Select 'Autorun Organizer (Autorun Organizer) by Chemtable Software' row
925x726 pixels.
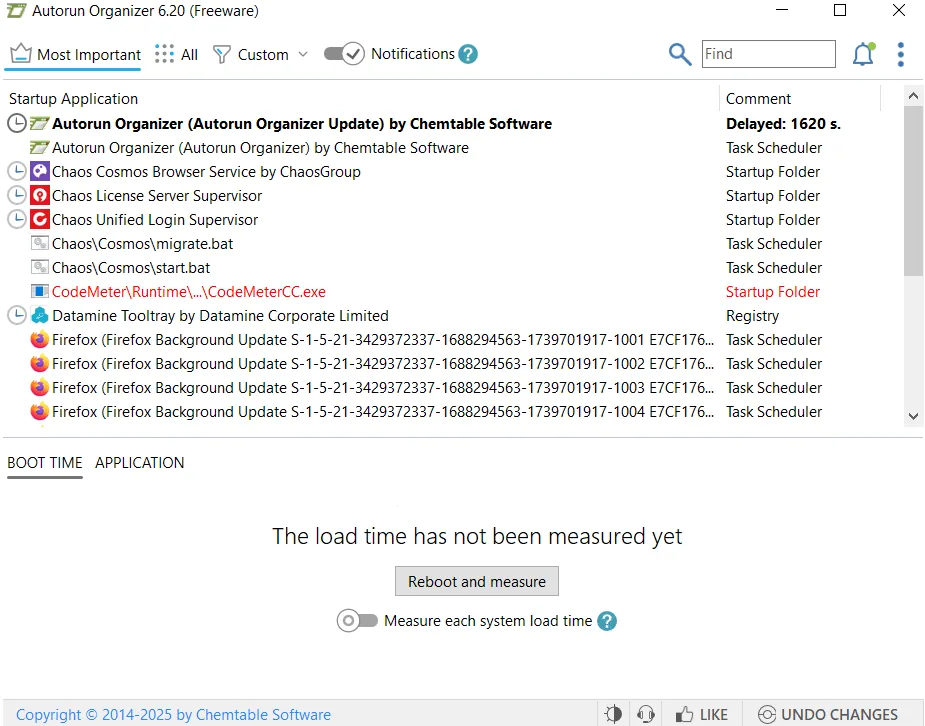coord(260,148)
